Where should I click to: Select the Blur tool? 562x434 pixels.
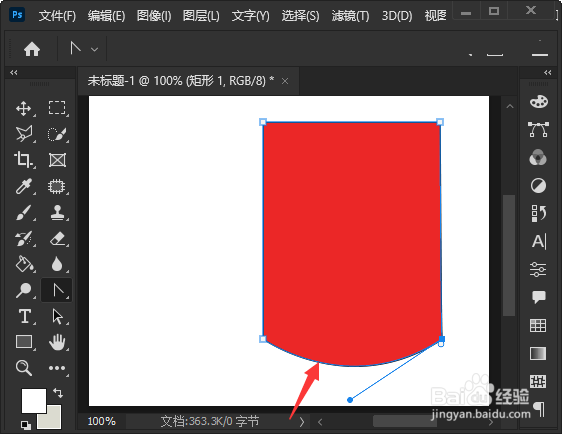click(57, 264)
